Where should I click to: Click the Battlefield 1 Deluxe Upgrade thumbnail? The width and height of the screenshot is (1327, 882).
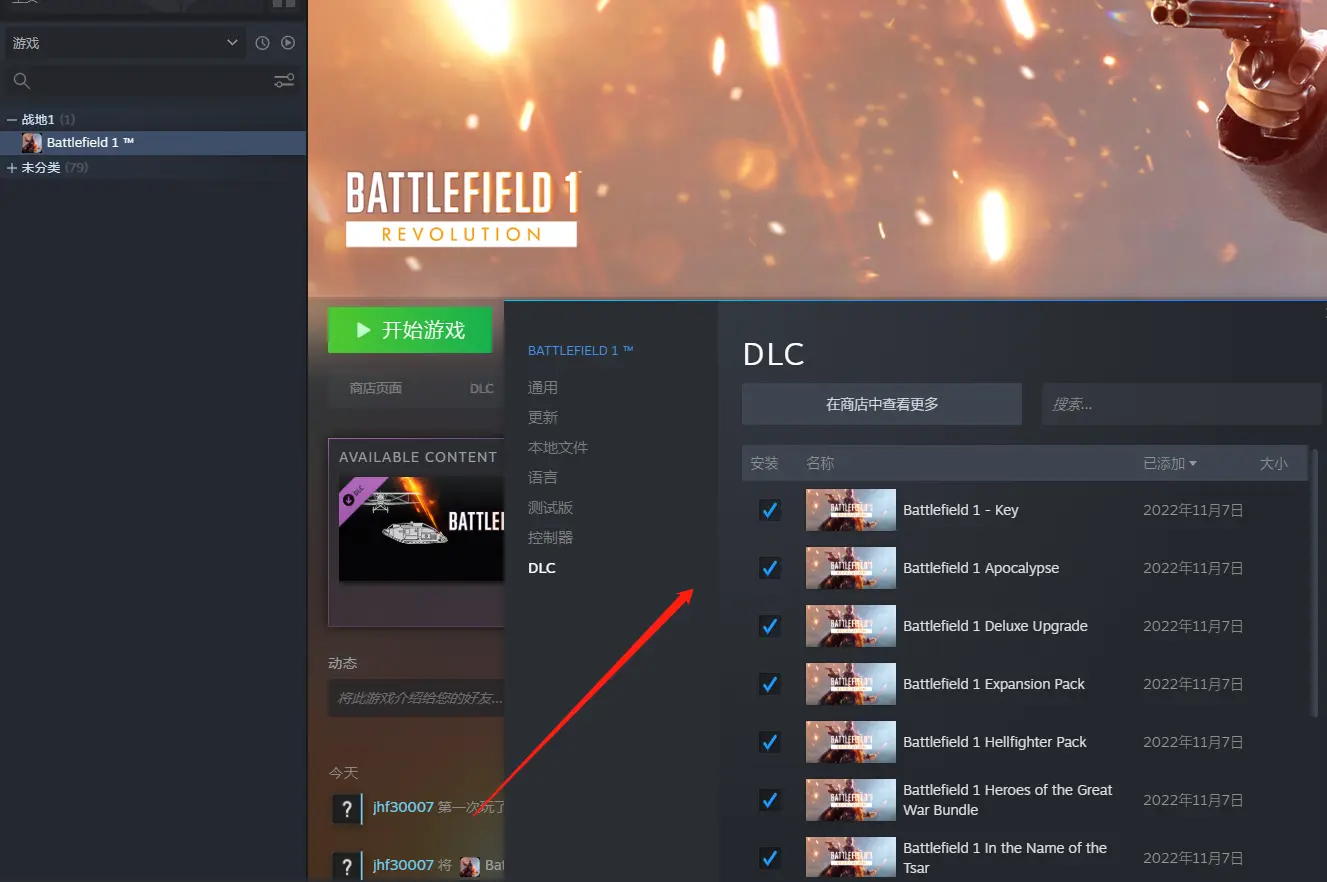[851, 626]
